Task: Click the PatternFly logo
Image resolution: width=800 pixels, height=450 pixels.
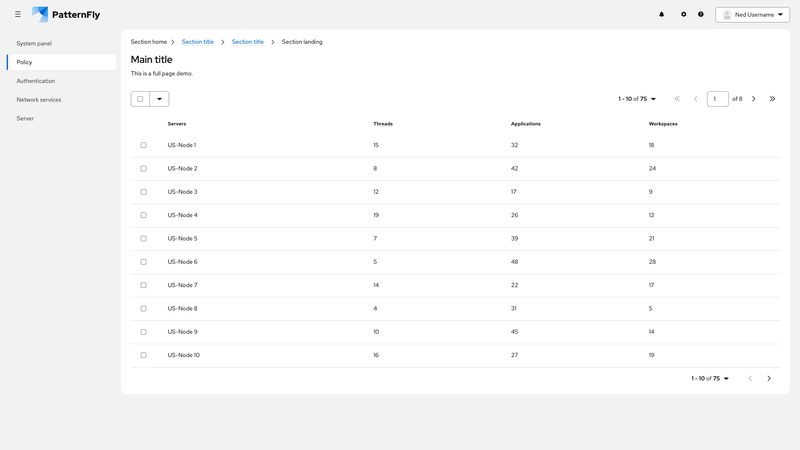Action: [66, 14]
